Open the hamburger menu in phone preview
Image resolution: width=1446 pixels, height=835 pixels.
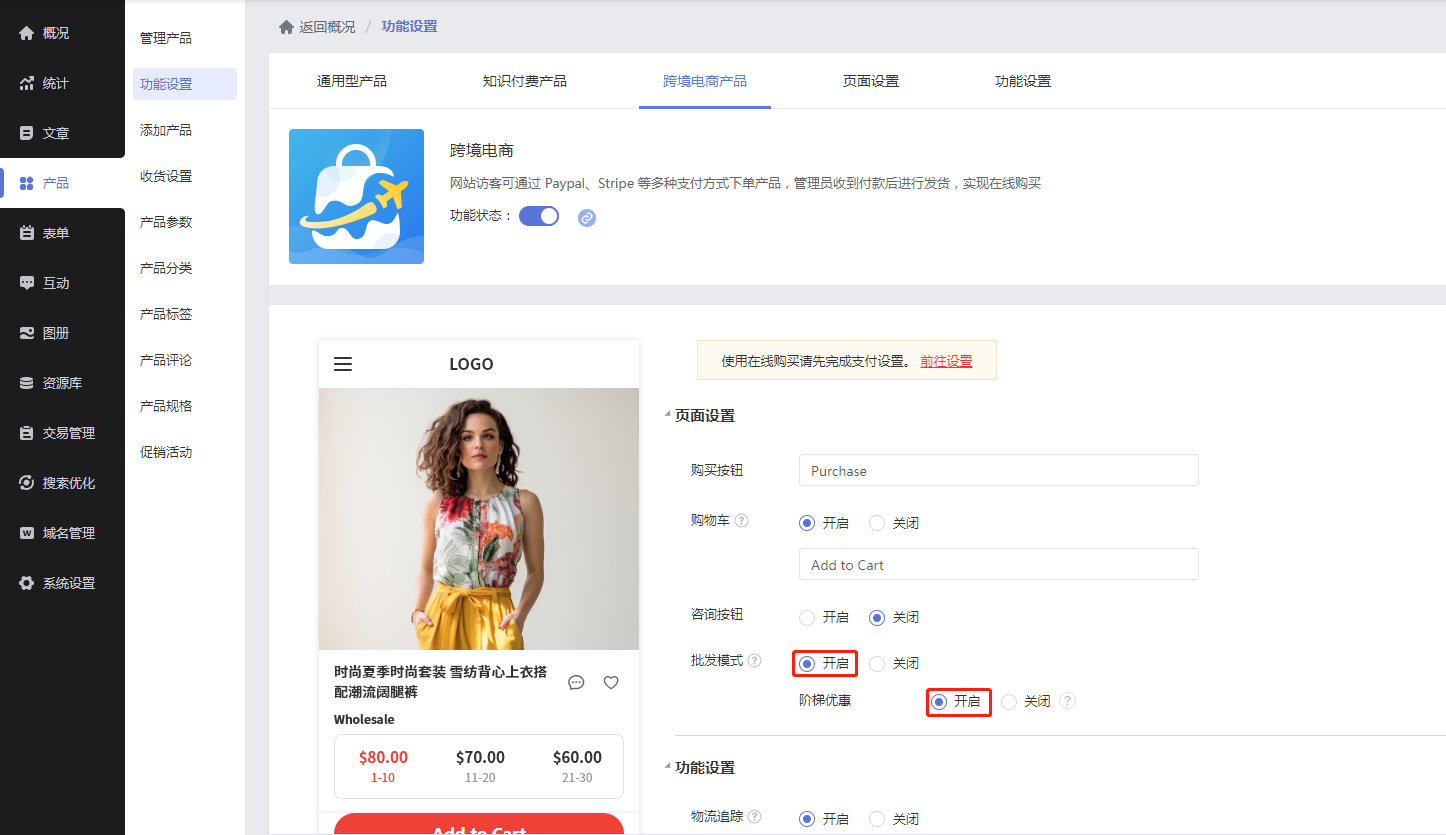tap(343, 364)
